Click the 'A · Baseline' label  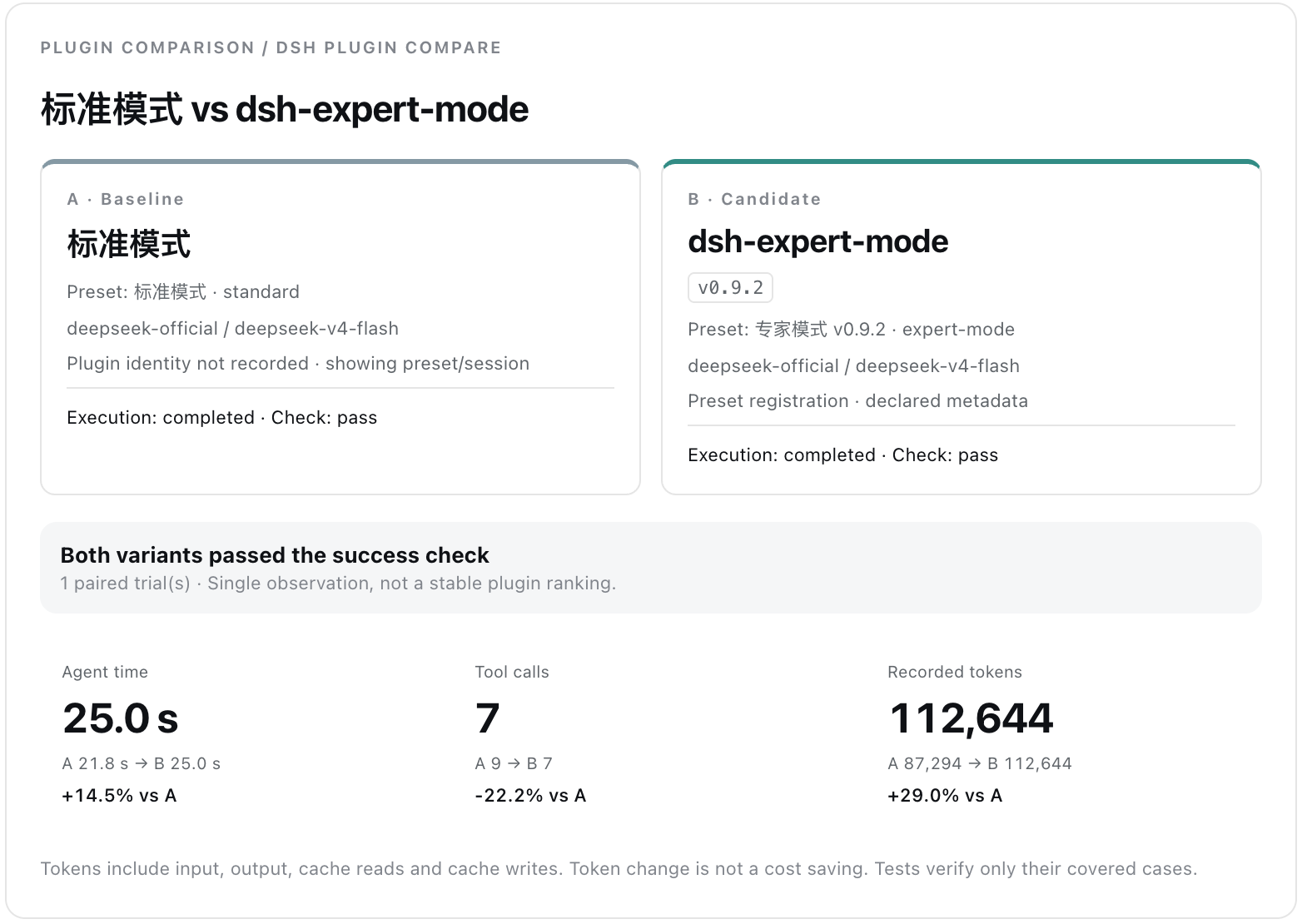pyautogui.click(x=126, y=199)
